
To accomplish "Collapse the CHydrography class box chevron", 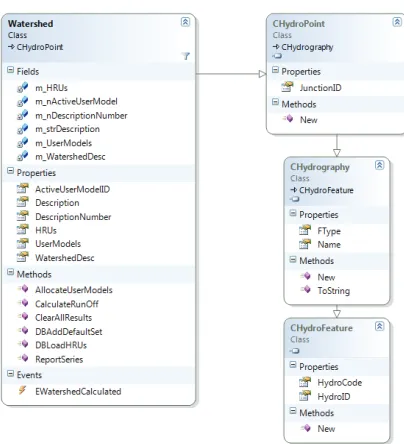I will point(379,165).
